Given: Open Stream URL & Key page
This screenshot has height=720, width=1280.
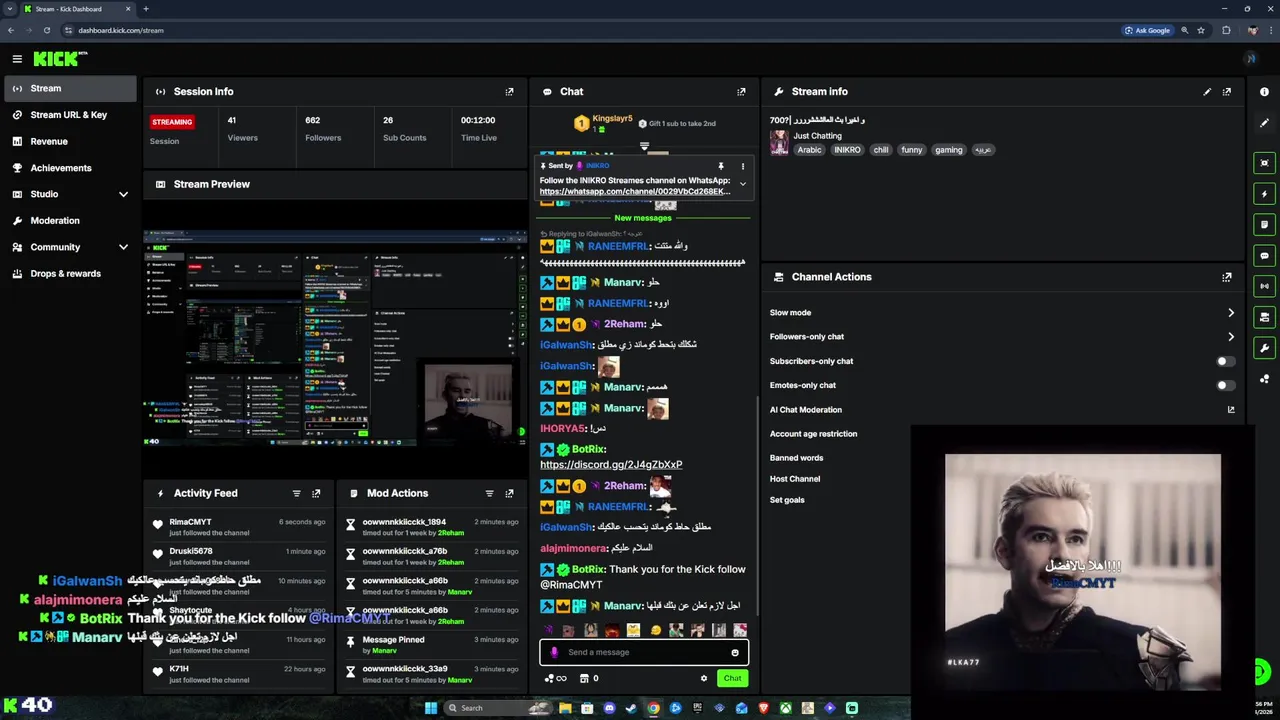Looking at the screenshot, I should (x=70, y=115).
